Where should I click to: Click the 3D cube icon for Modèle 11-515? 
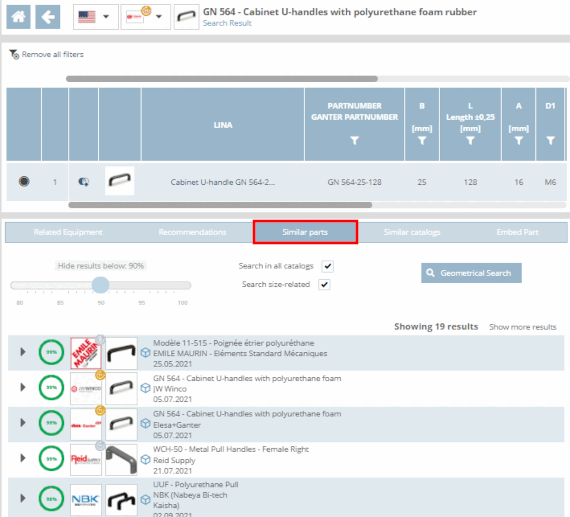(x=145, y=353)
